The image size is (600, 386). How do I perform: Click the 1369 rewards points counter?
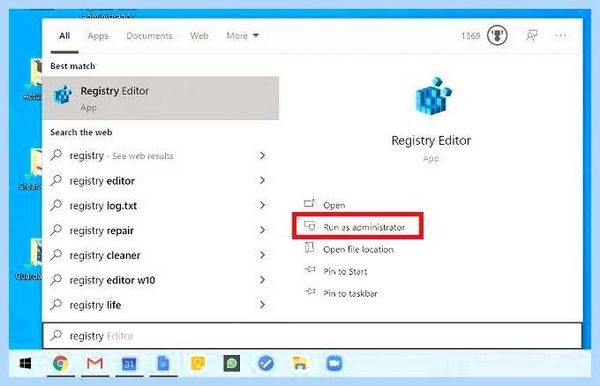pos(470,36)
